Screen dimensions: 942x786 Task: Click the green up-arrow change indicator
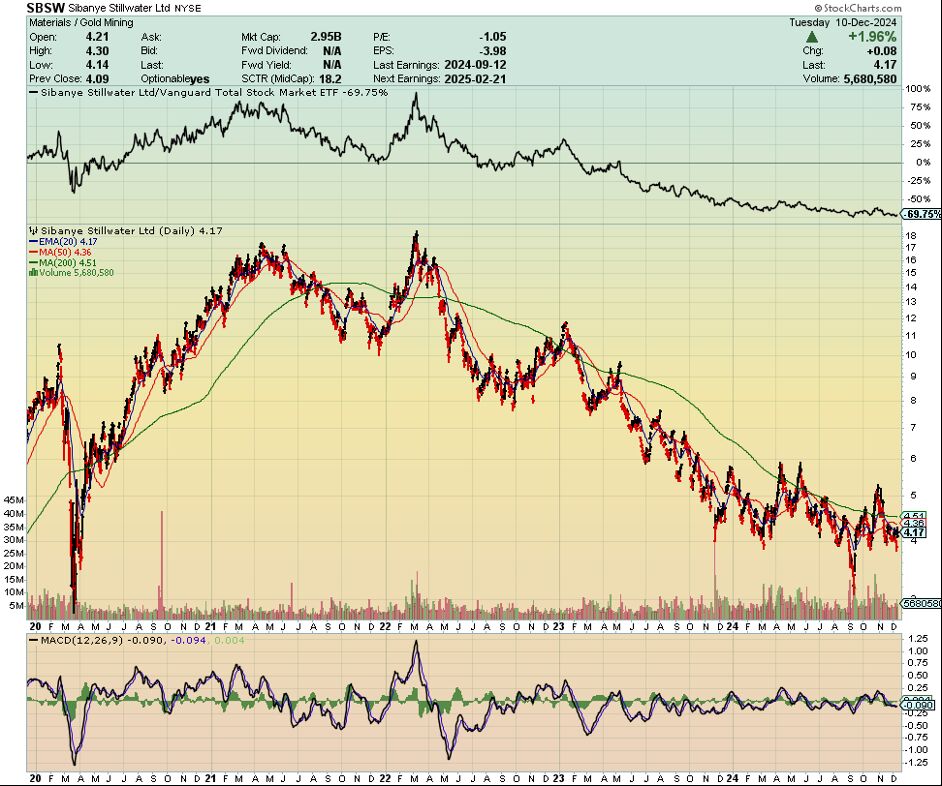(x=812, y=37)
